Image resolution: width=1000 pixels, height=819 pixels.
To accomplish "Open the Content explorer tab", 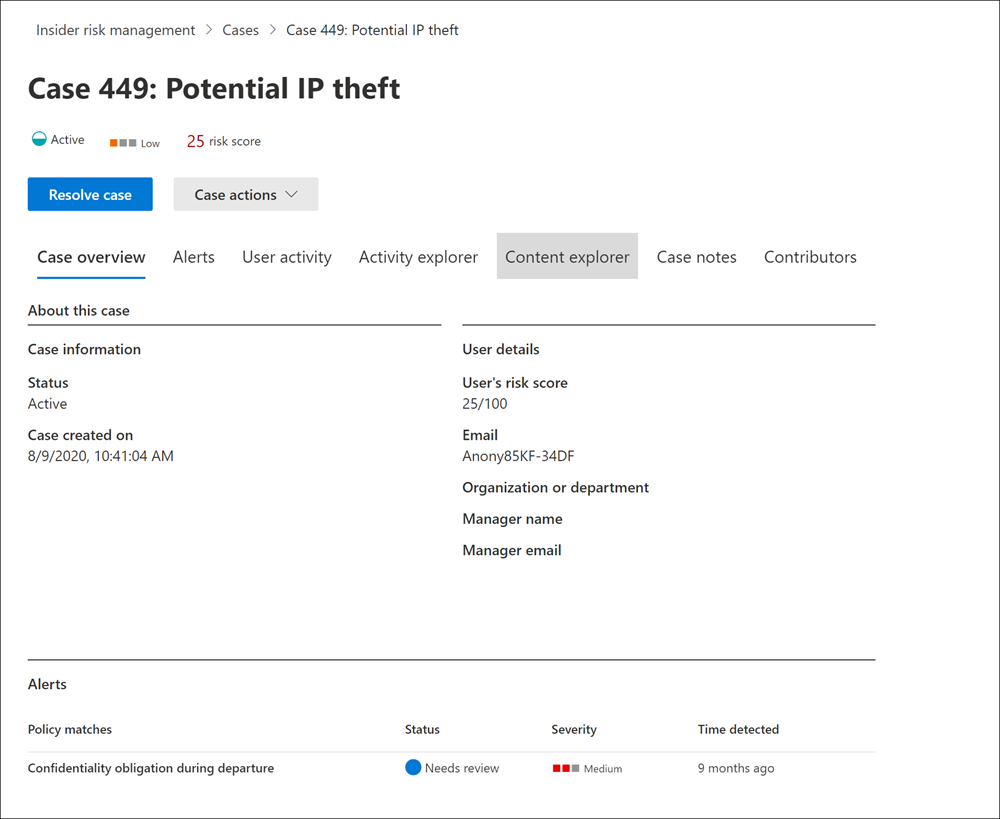I will [x=567, y=257].
